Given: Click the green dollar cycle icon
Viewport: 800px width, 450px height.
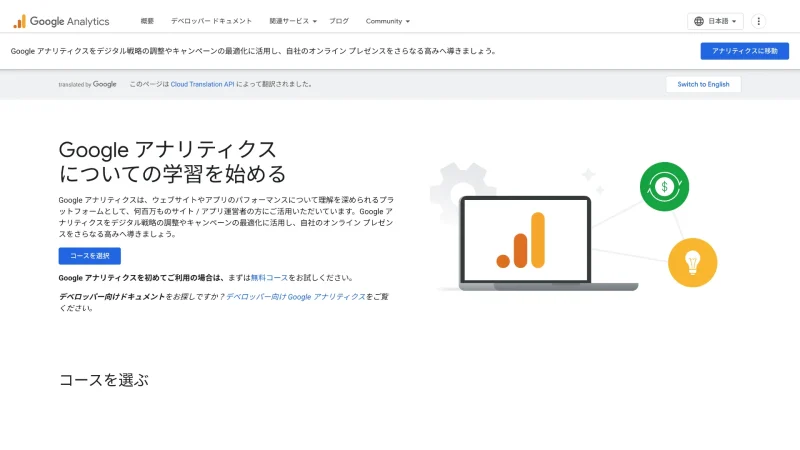Looking at the screenshot, I should pyautogui.click(x=664, y=186).
